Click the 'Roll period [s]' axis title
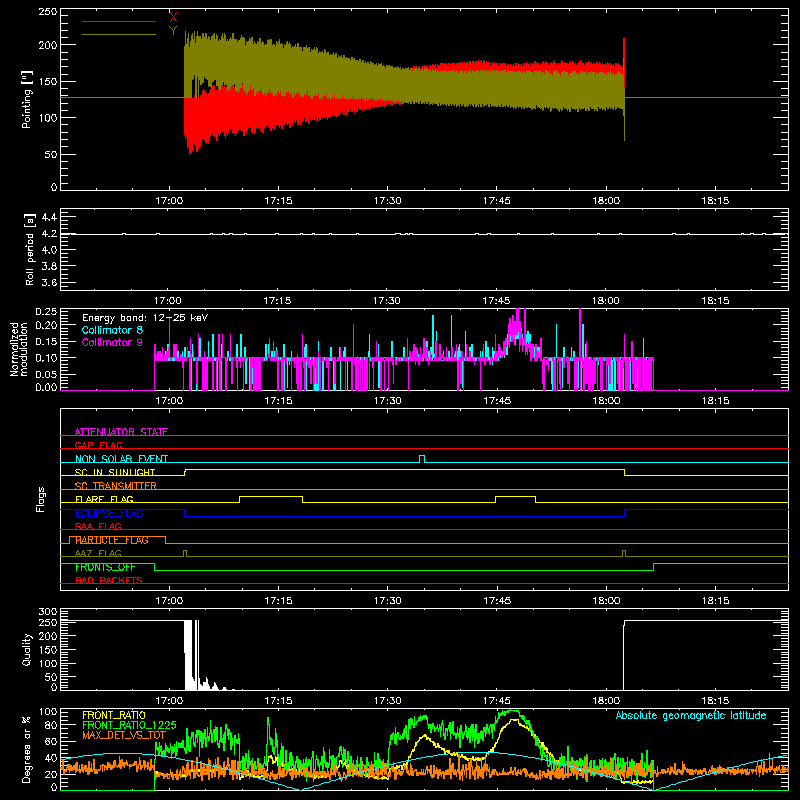Screen dimensions: 800x800 click(x=29, y=249)
